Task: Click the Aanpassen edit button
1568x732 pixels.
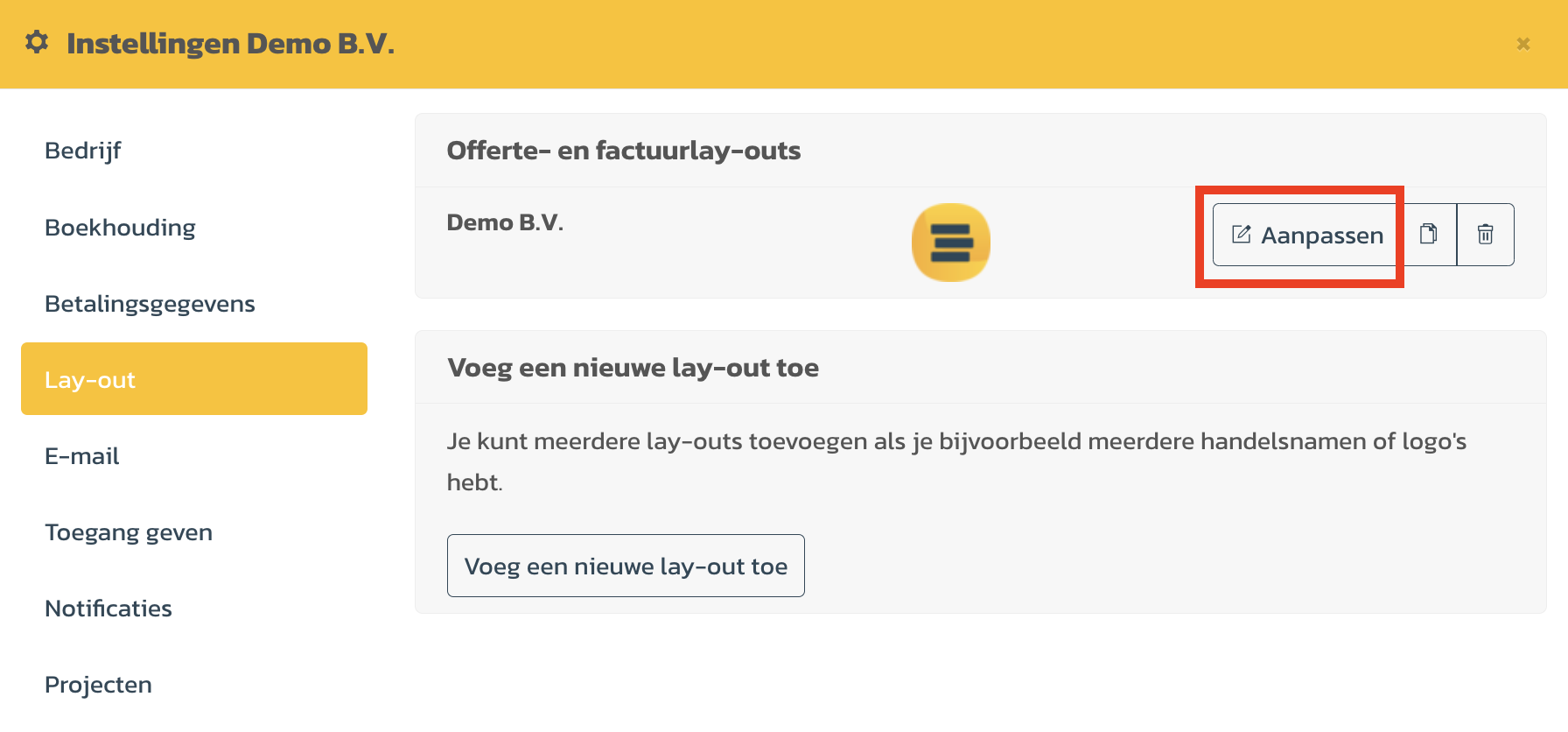Action: (1306, 235)
